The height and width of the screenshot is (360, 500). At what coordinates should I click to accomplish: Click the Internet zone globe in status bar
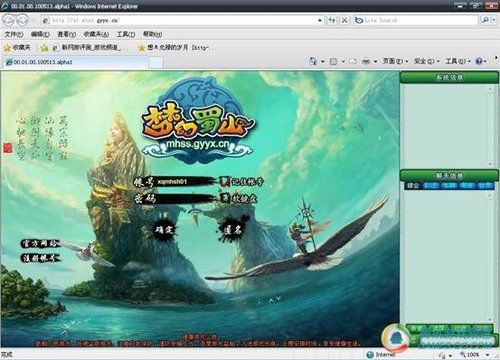tap(369, 355)
